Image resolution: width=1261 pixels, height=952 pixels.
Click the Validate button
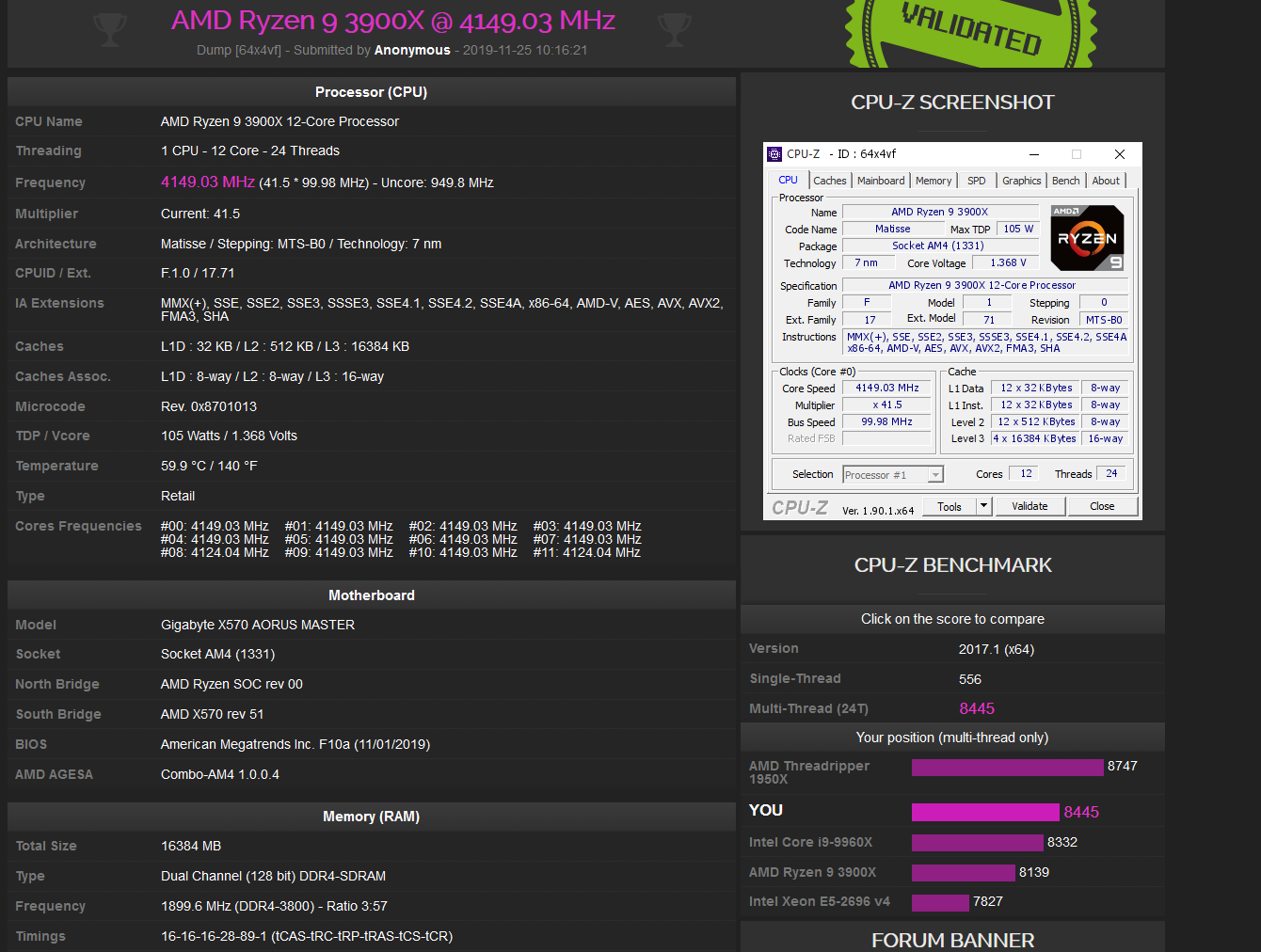(1030, 506)
